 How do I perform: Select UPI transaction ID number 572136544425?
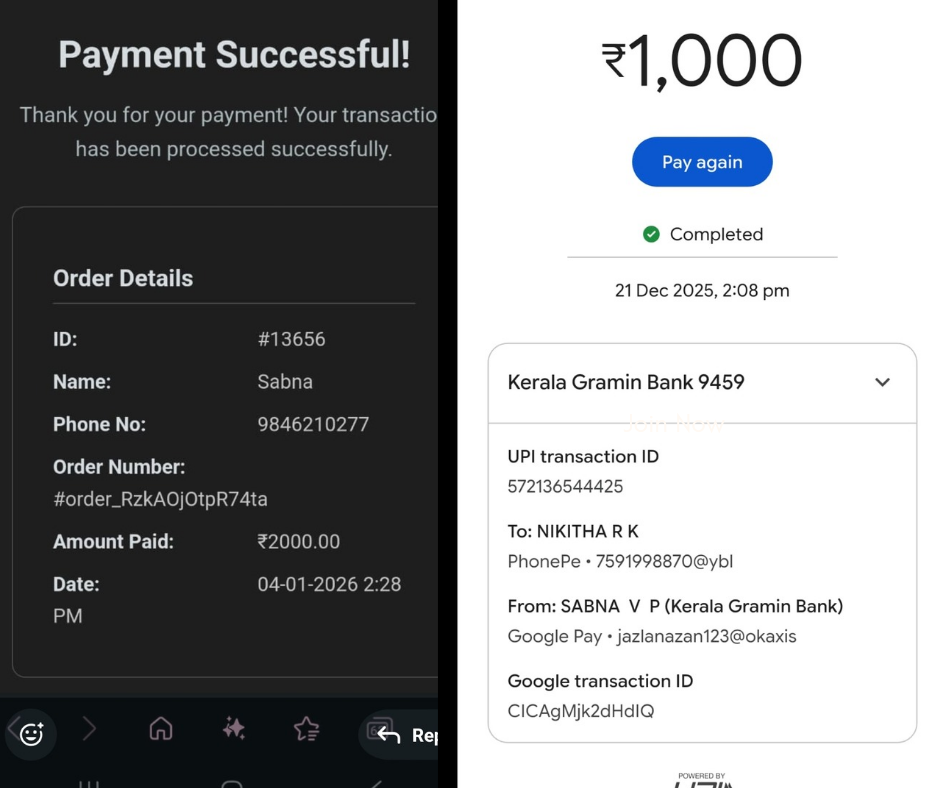pos(565,487)
